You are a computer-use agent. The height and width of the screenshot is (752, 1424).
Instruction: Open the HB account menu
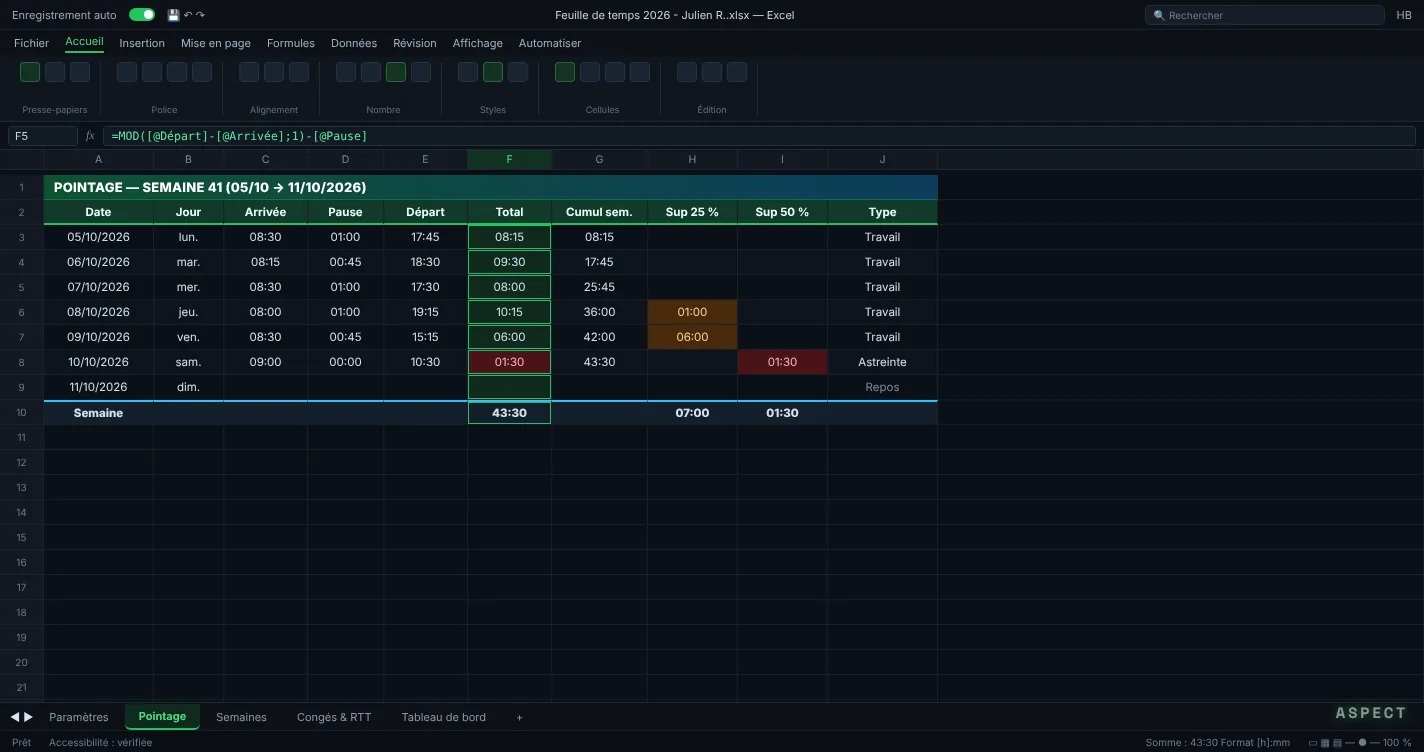1404,15
